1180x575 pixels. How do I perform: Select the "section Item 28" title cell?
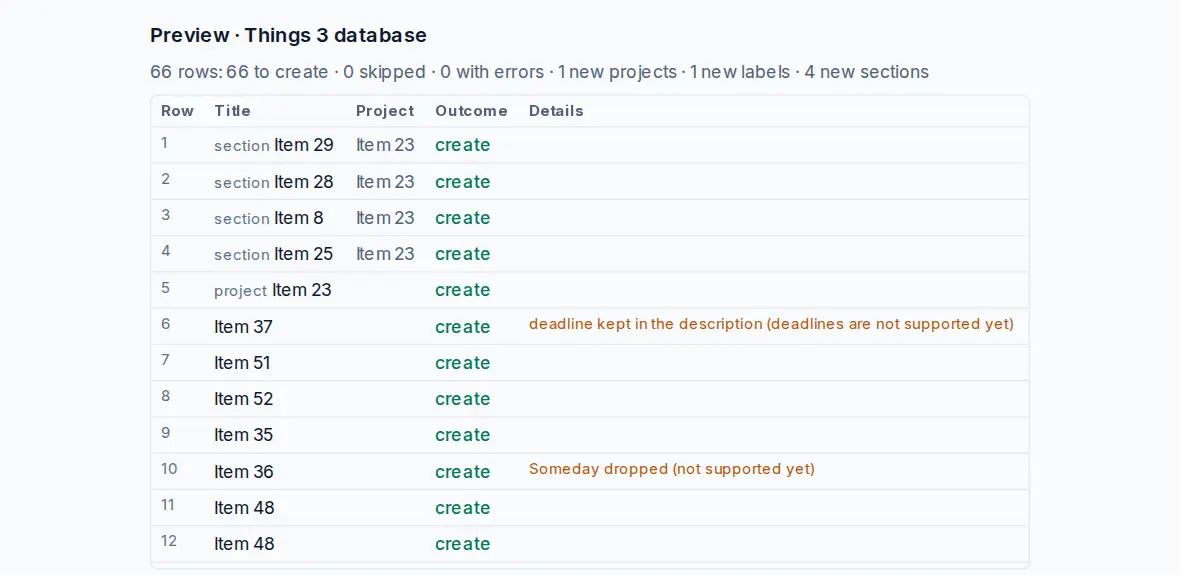click(274, 181)
